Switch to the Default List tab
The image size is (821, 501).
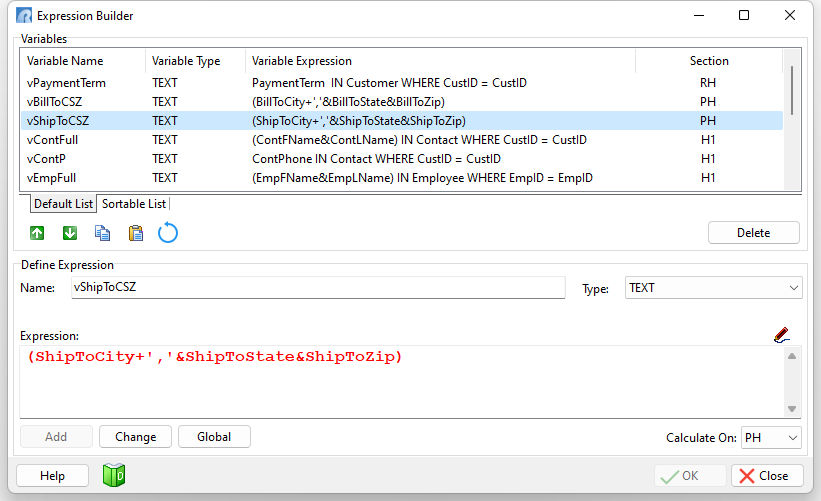(x=63, y=204)
